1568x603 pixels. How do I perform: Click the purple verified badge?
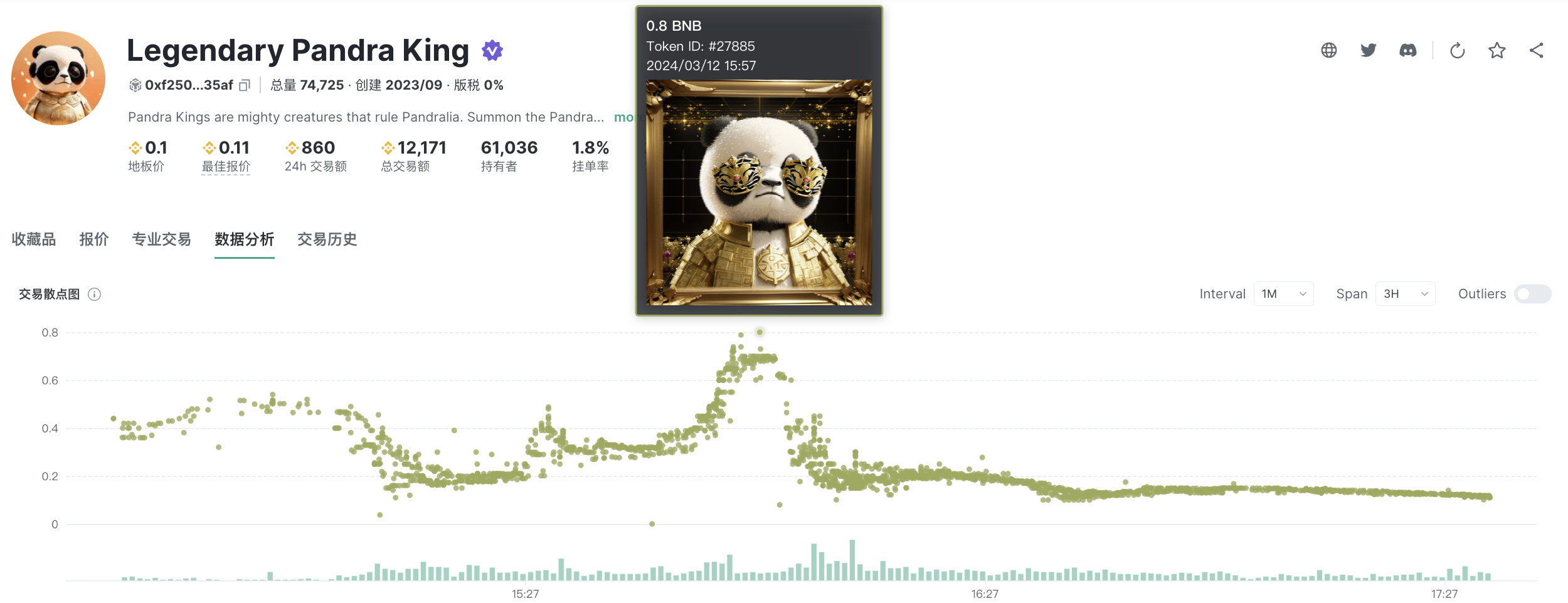click(492, 51)
